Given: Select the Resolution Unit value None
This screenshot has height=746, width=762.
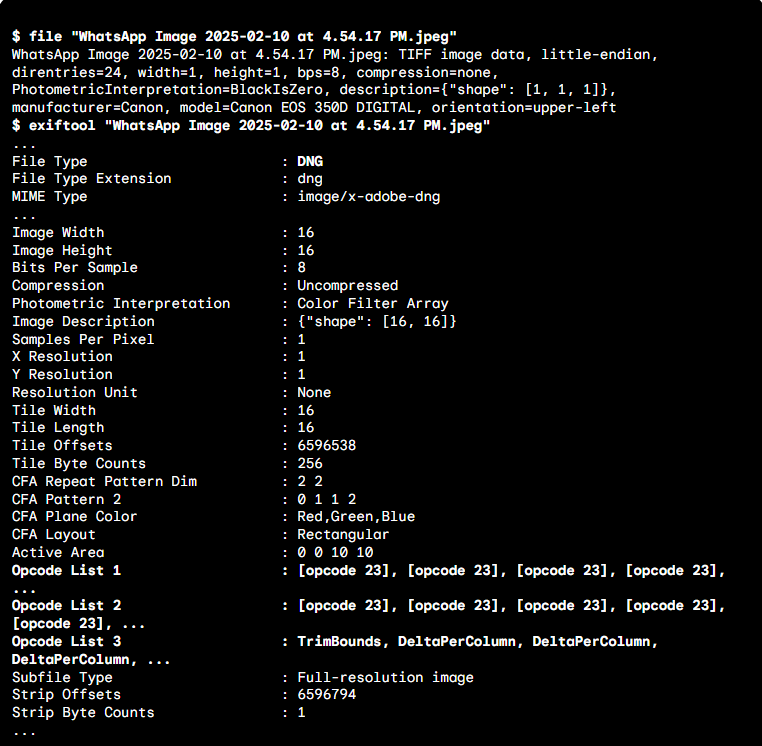Looking at the screenshot, I should (314, 392).
